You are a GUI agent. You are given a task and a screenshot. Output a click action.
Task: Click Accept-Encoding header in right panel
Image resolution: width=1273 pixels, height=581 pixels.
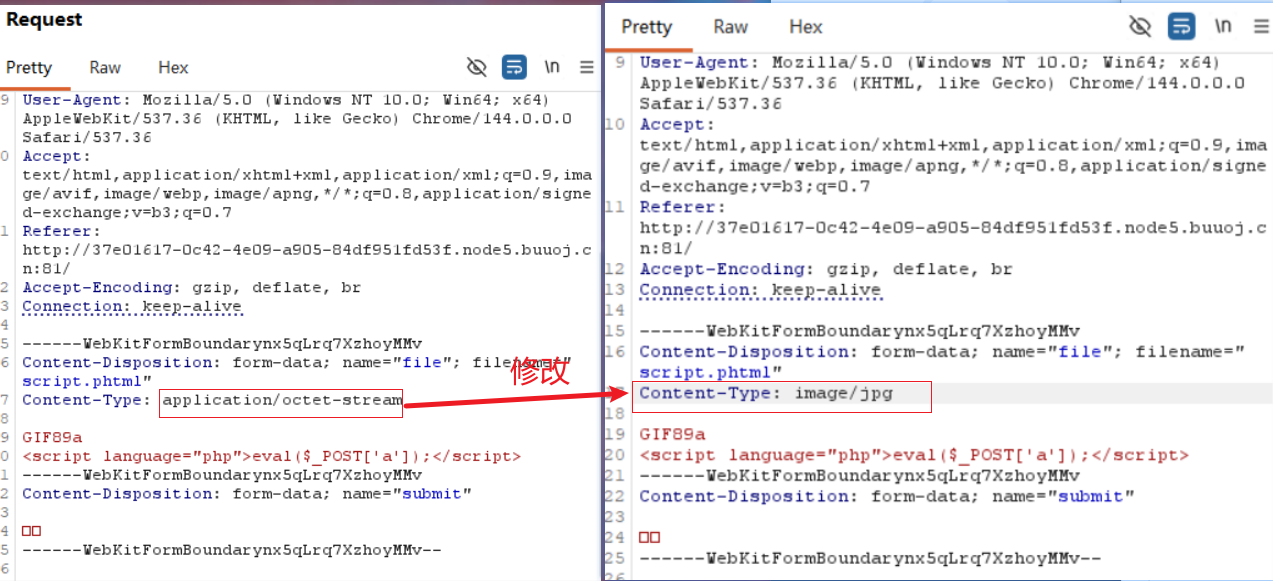click(x=826, y=269)
